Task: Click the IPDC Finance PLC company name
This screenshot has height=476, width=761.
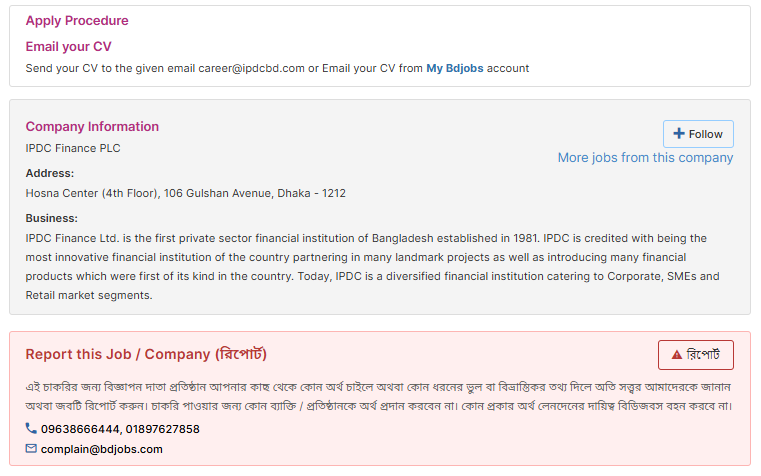Action: click(73, 148)
